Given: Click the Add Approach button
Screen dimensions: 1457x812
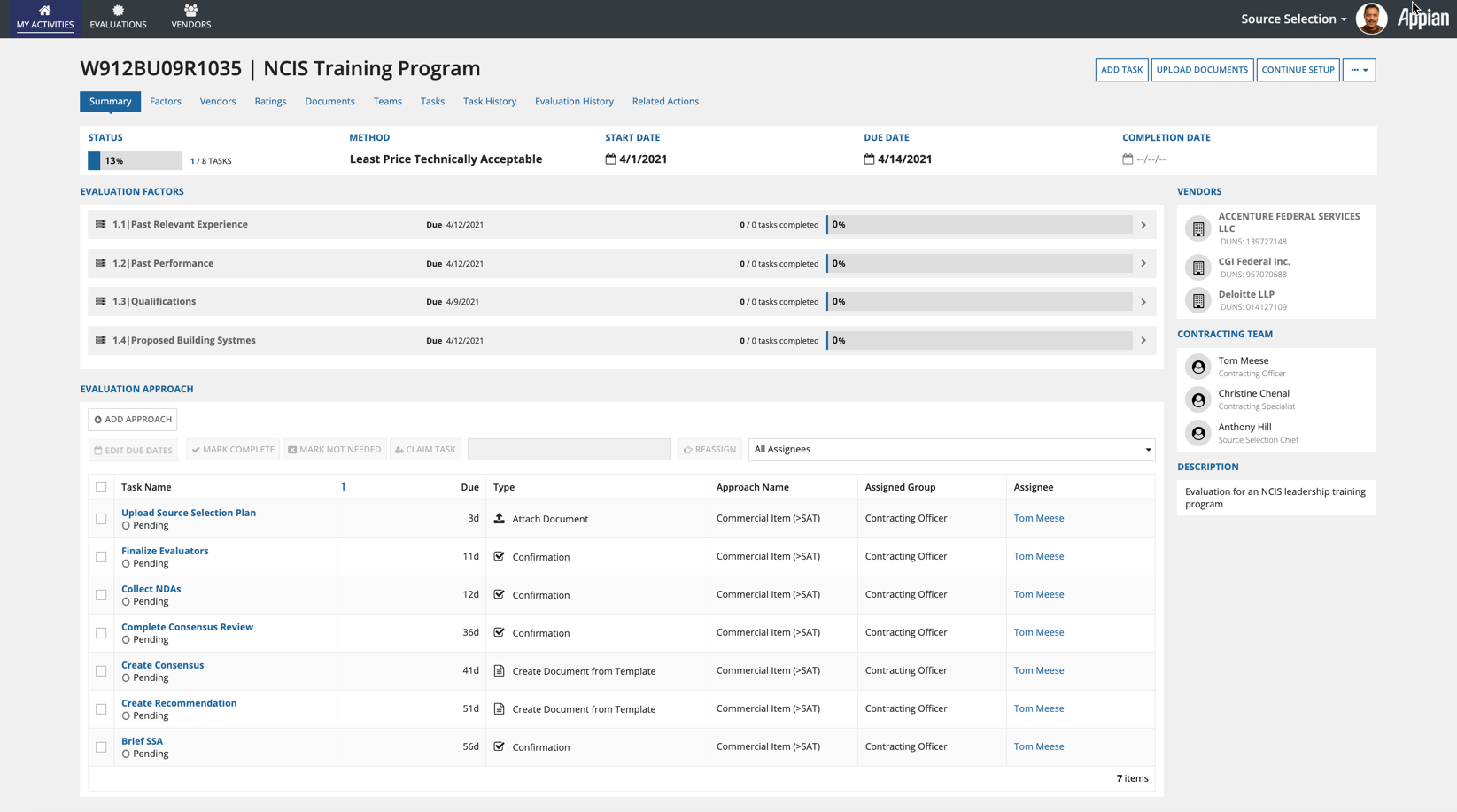Looking at the screenshot, I should (x=133, y=420).
